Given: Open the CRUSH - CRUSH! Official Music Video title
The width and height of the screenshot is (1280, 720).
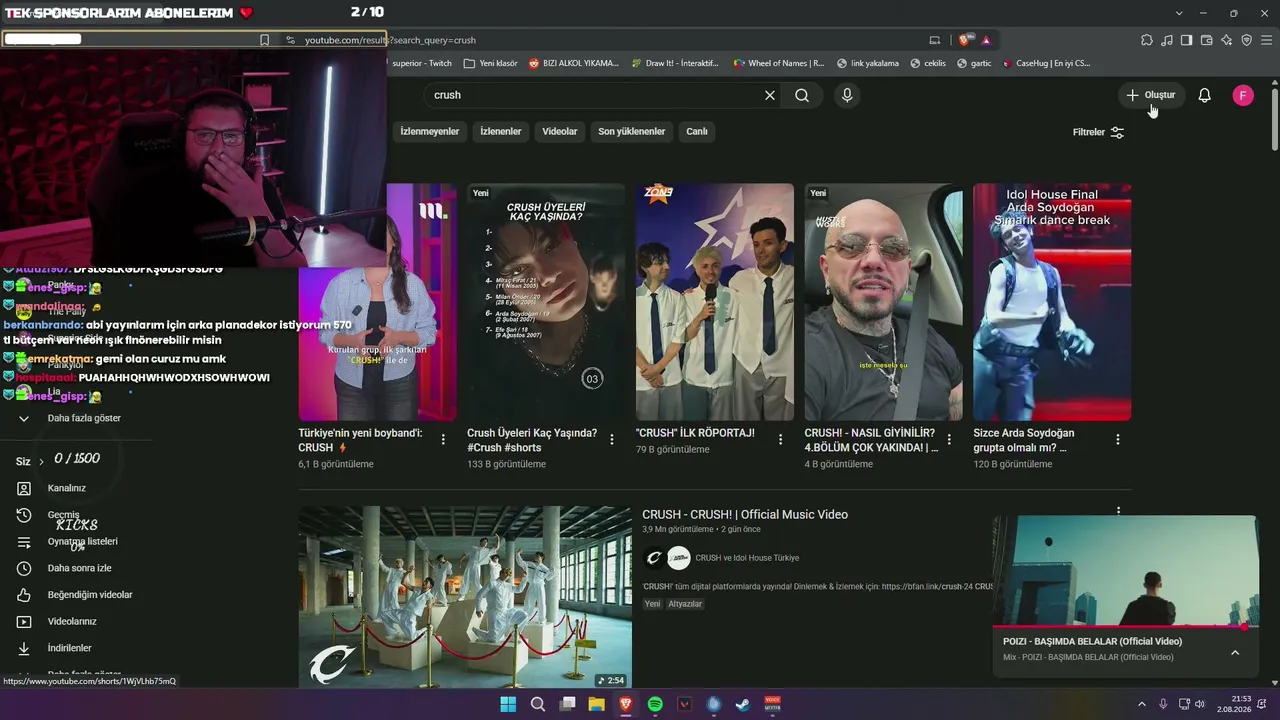Looking at the screenshot, I should tap(745, 515).
